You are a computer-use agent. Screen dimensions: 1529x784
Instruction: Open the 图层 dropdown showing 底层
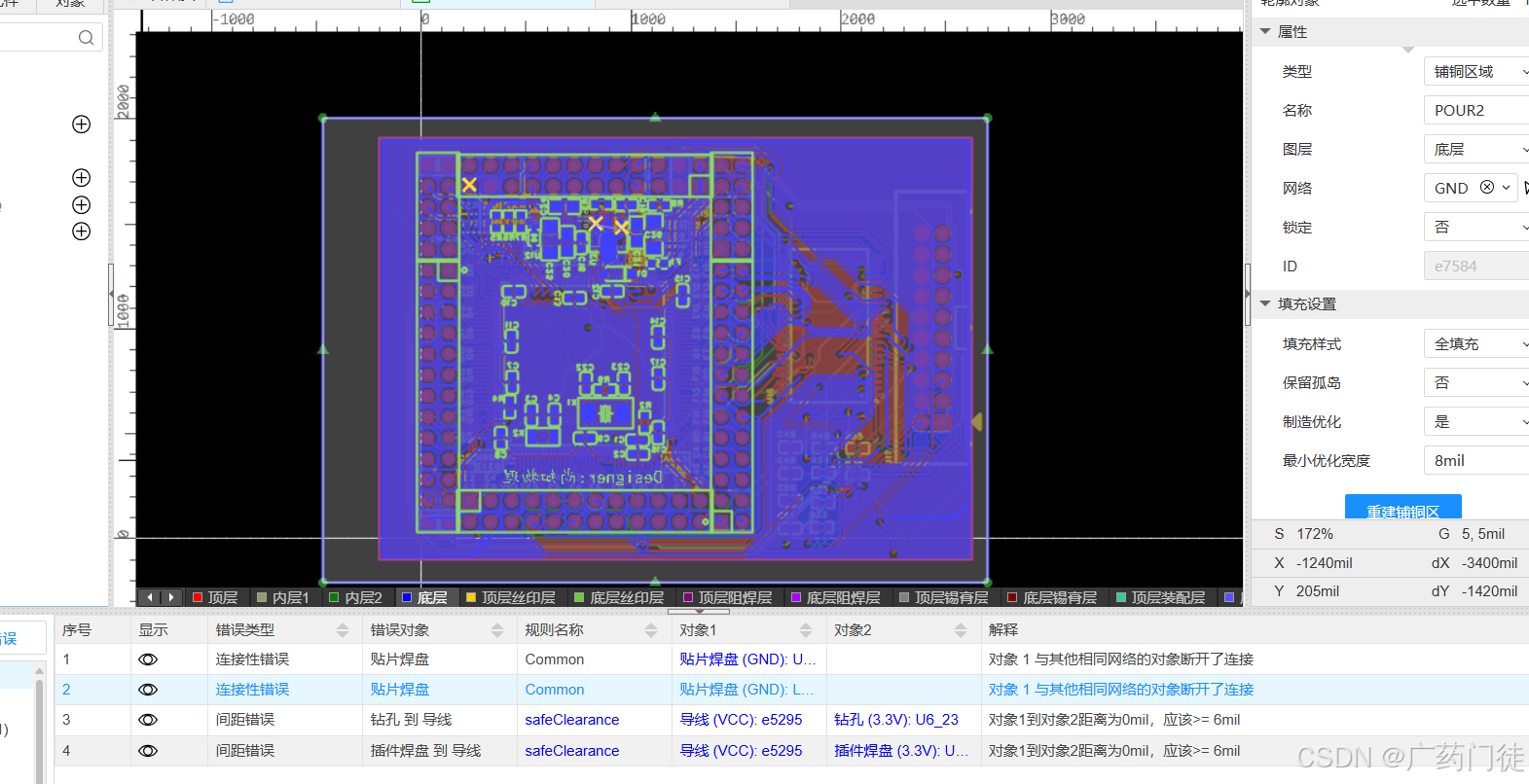[1476, 149]
